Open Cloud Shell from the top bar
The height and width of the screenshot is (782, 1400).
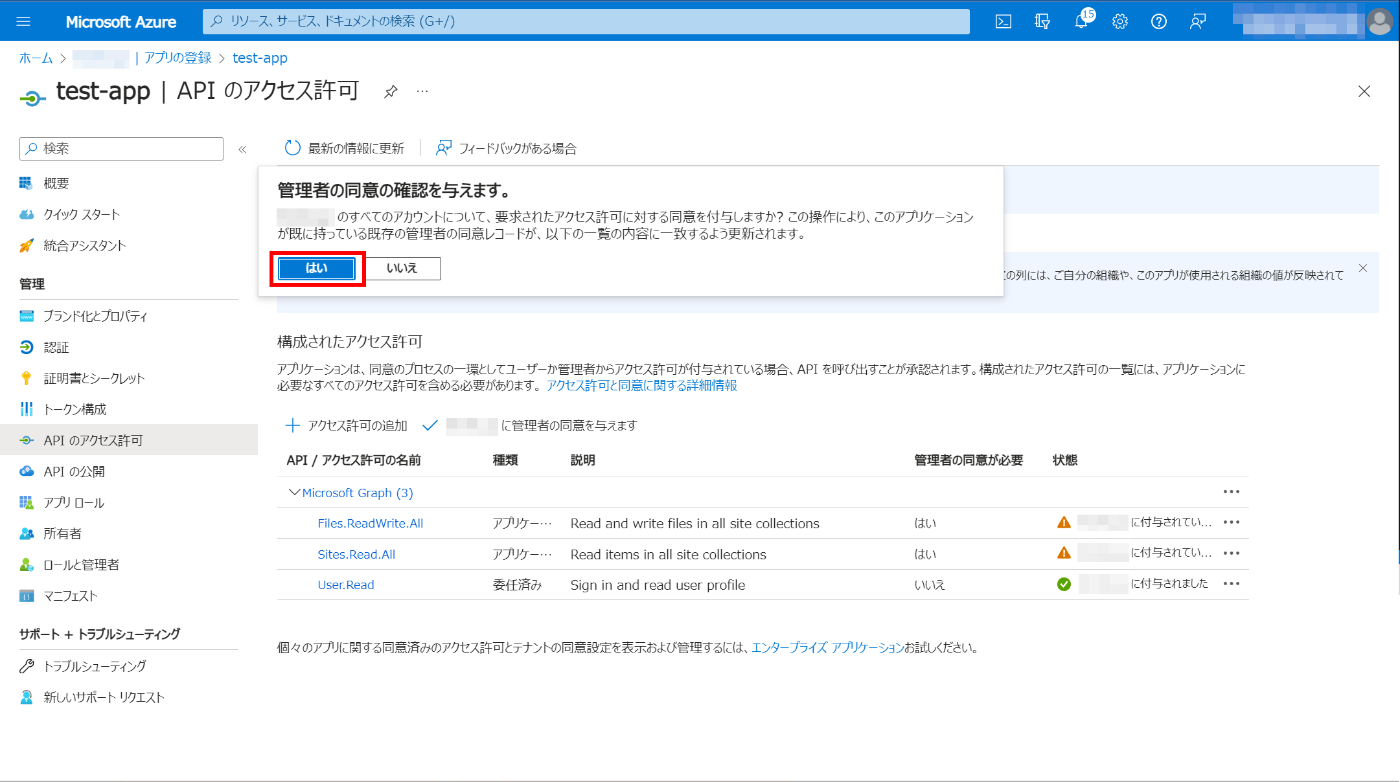tap(1004, 21)
